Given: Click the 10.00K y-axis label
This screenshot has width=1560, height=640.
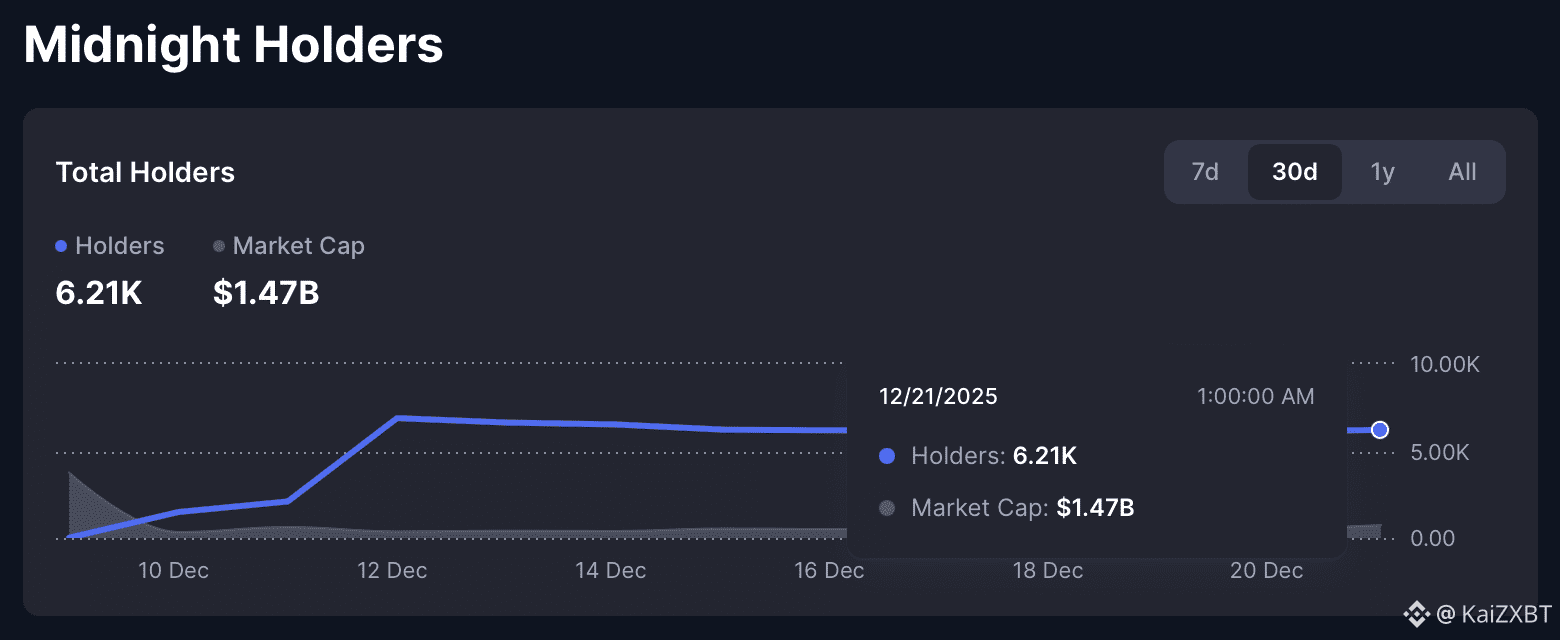Looking at the screenshot, I should point(1444,364).
